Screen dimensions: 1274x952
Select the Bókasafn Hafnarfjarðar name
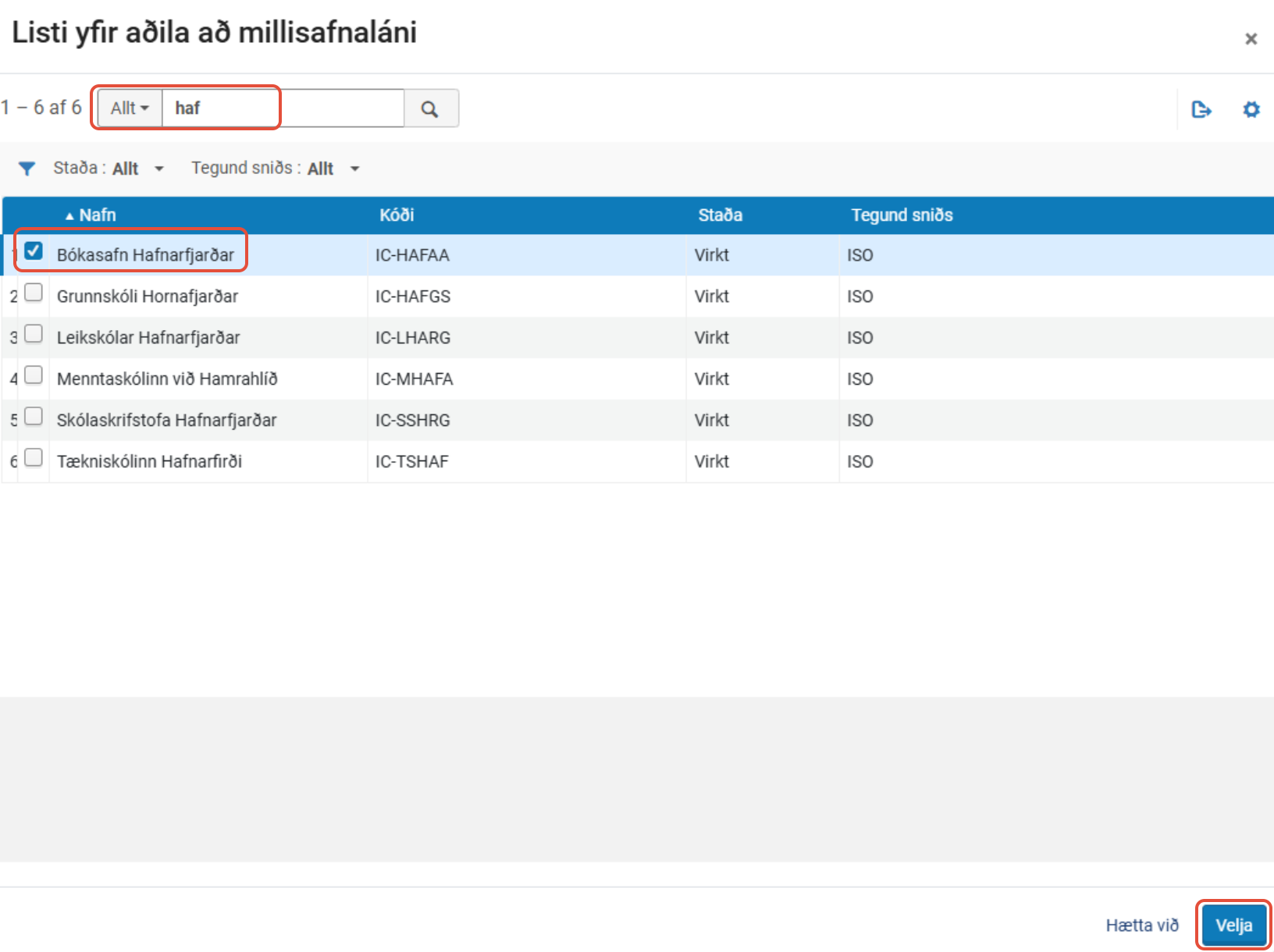pyautogui.click(x=145, y=255)
